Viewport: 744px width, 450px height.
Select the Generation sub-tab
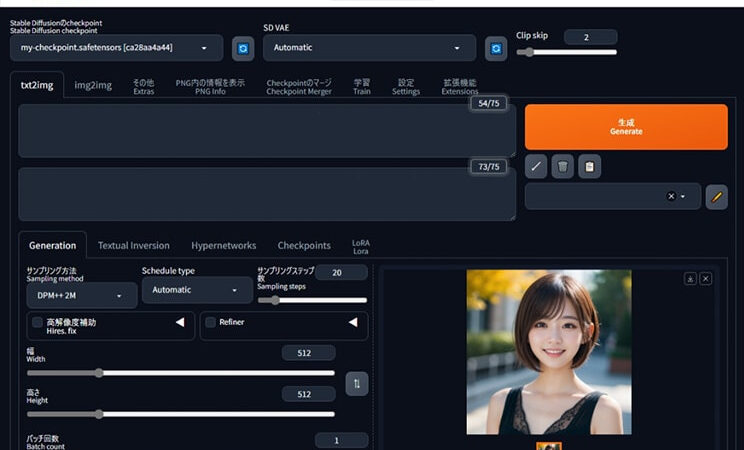53,245
